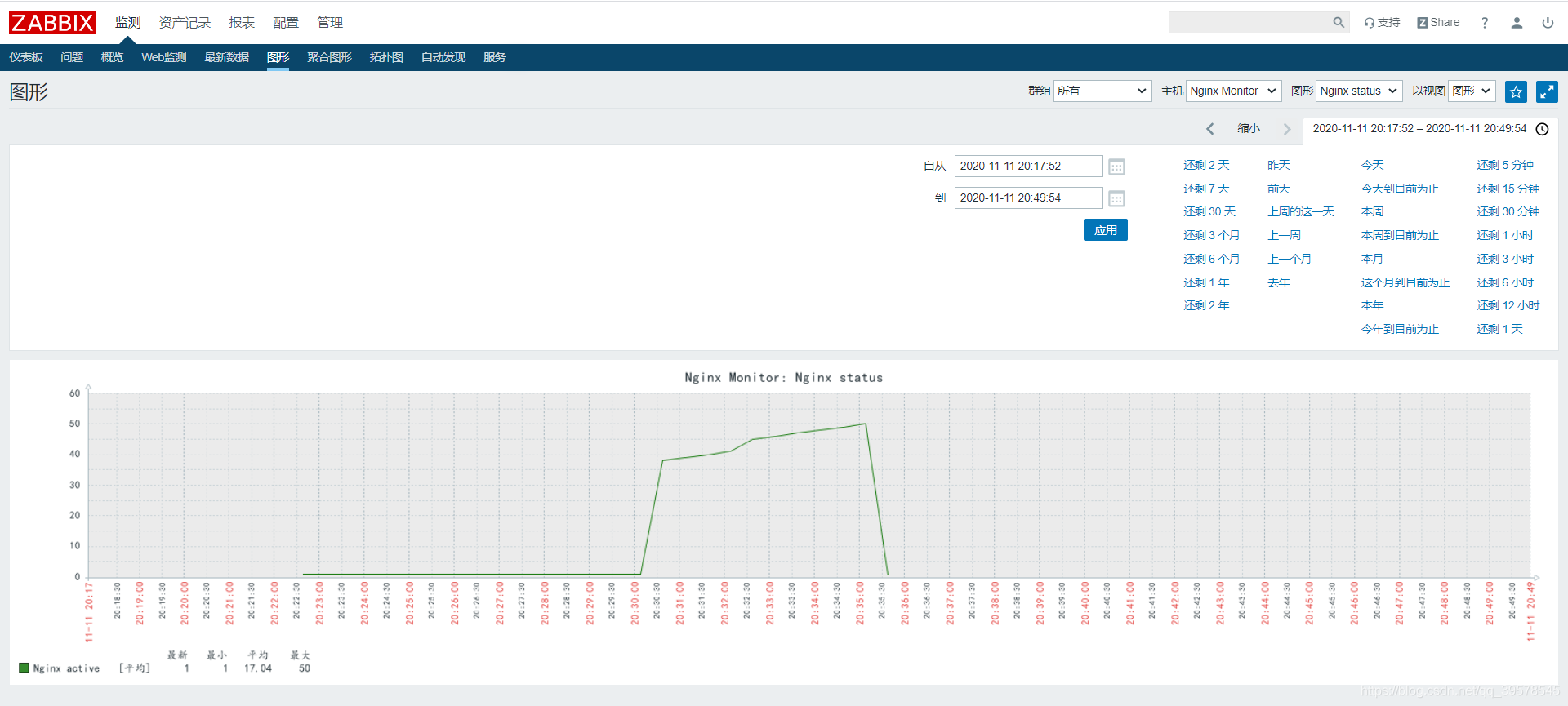This screenshot has width=1568, height=706.
Task: Select 本周 this week range
Action: (x=1373, y=211)
